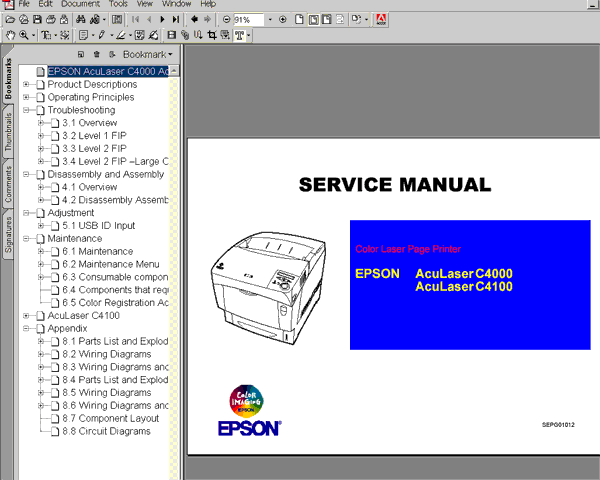The image size is (600, 480).
Task: Select the Link tool chain icon
Action: pos(185,36)
